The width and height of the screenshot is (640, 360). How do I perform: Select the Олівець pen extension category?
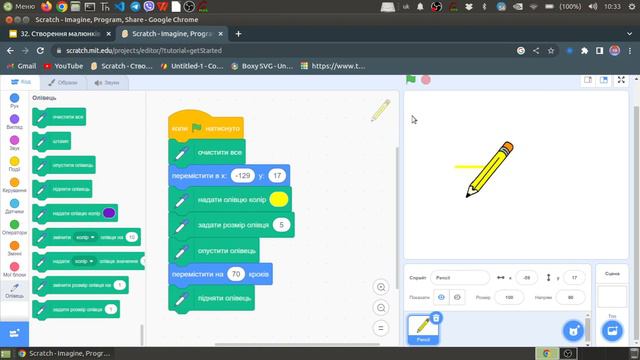[14, 291]
